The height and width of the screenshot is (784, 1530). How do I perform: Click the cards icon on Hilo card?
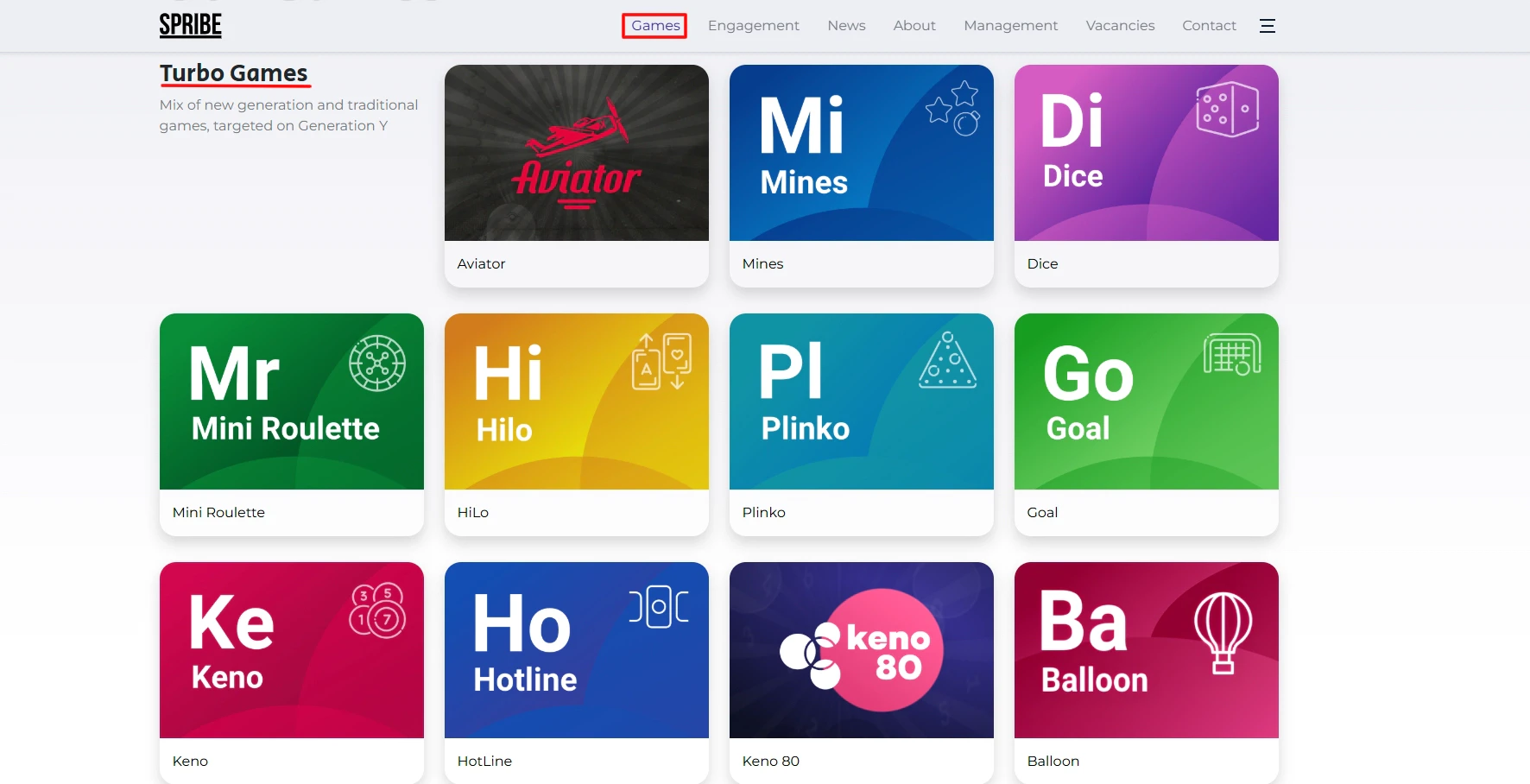[662, 361]
